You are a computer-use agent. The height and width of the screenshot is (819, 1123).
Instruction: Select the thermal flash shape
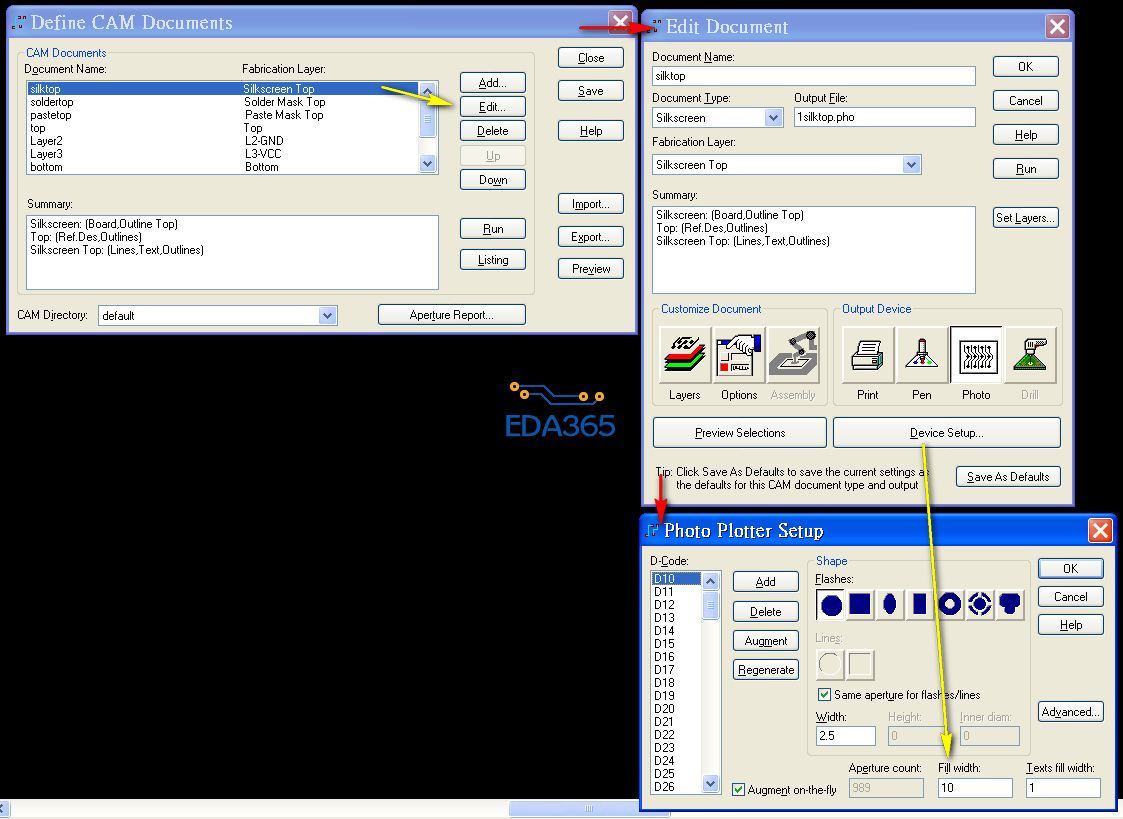980,604
